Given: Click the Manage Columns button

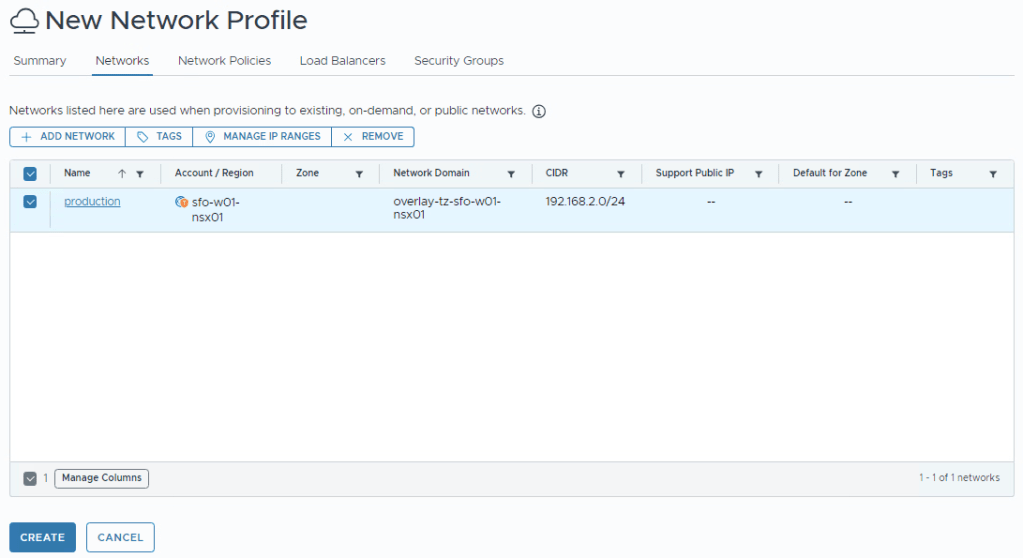Looking at the screenshot, I should pos(101,479).
